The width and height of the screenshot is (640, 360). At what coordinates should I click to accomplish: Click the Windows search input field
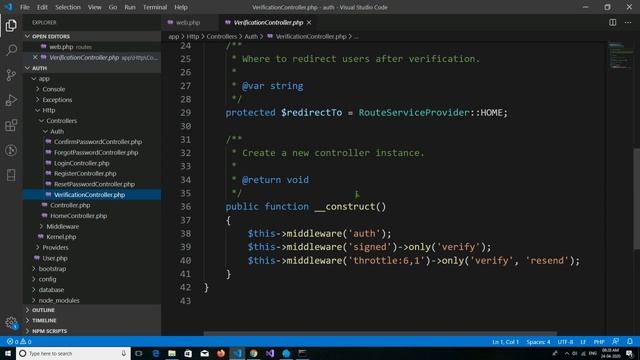point(73,353)
